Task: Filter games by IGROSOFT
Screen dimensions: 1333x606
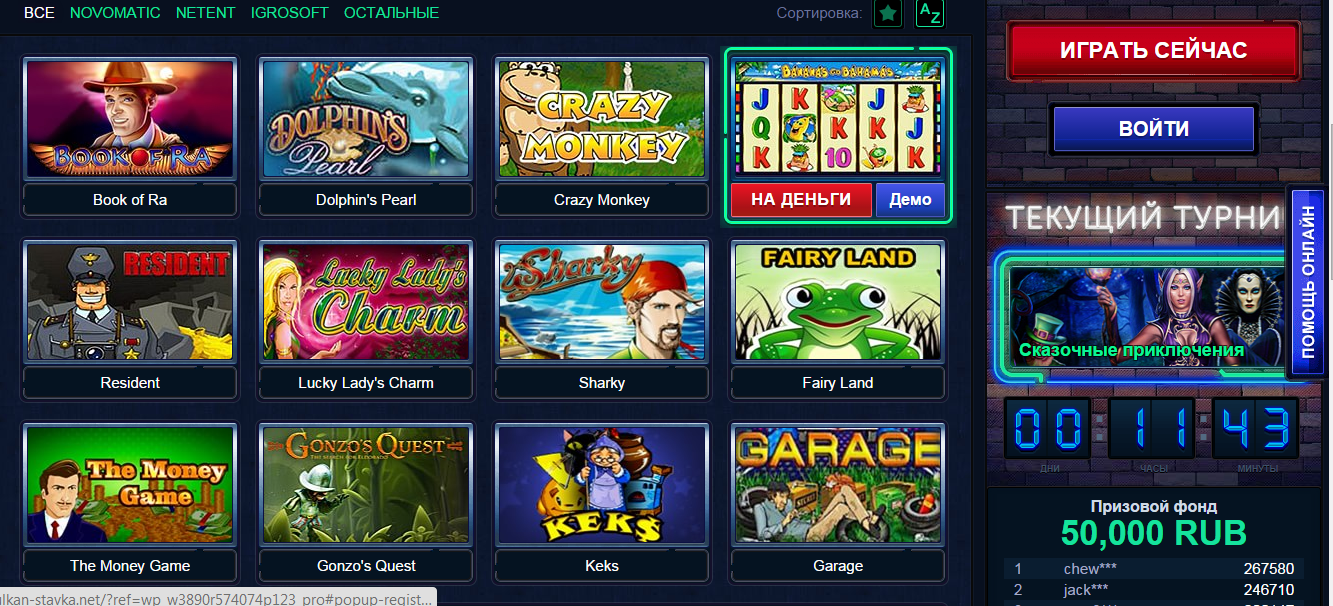Action: [x=290, y=13]
